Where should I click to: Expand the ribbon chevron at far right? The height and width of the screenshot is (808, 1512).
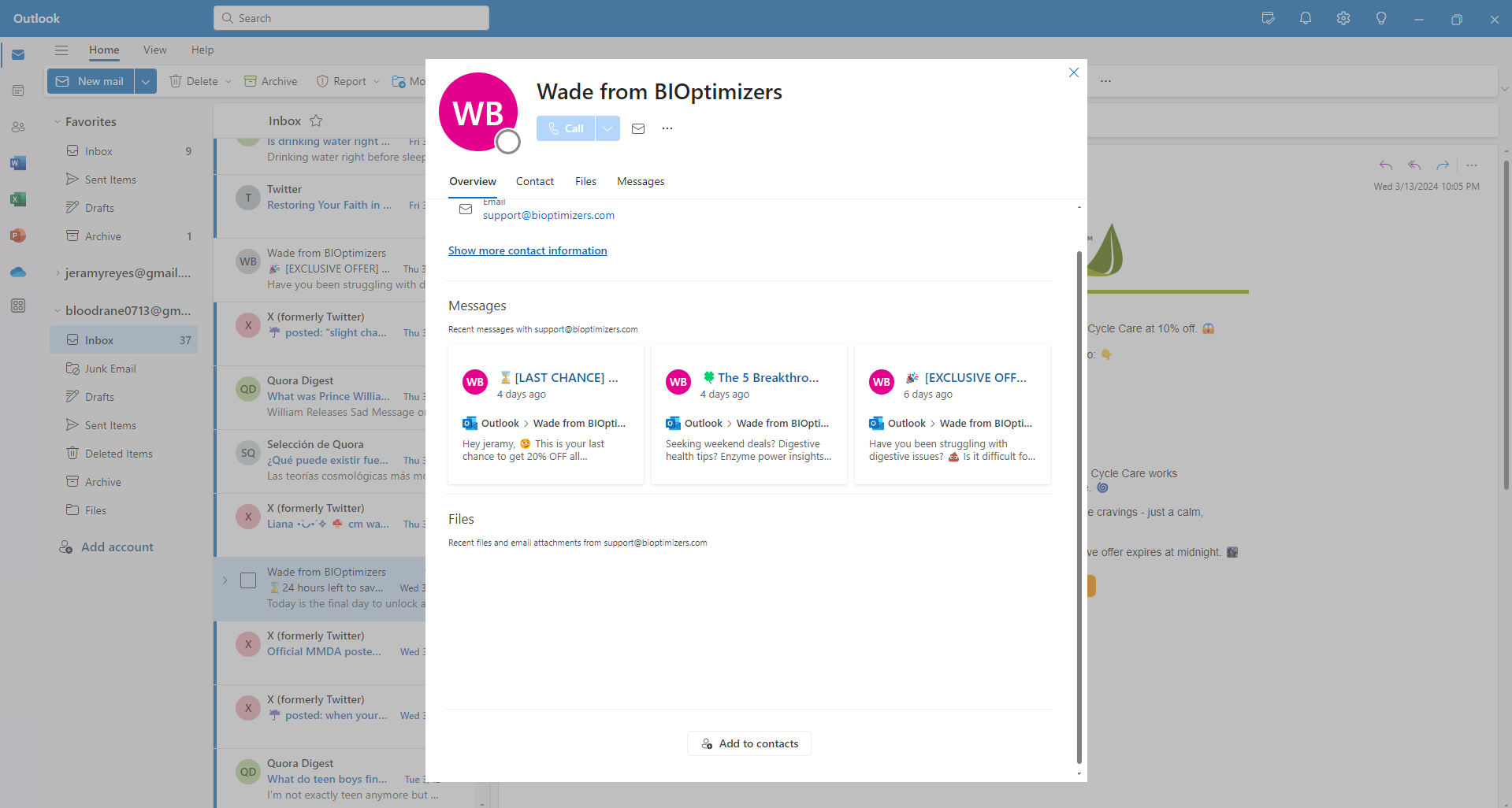coord(1505,88)
